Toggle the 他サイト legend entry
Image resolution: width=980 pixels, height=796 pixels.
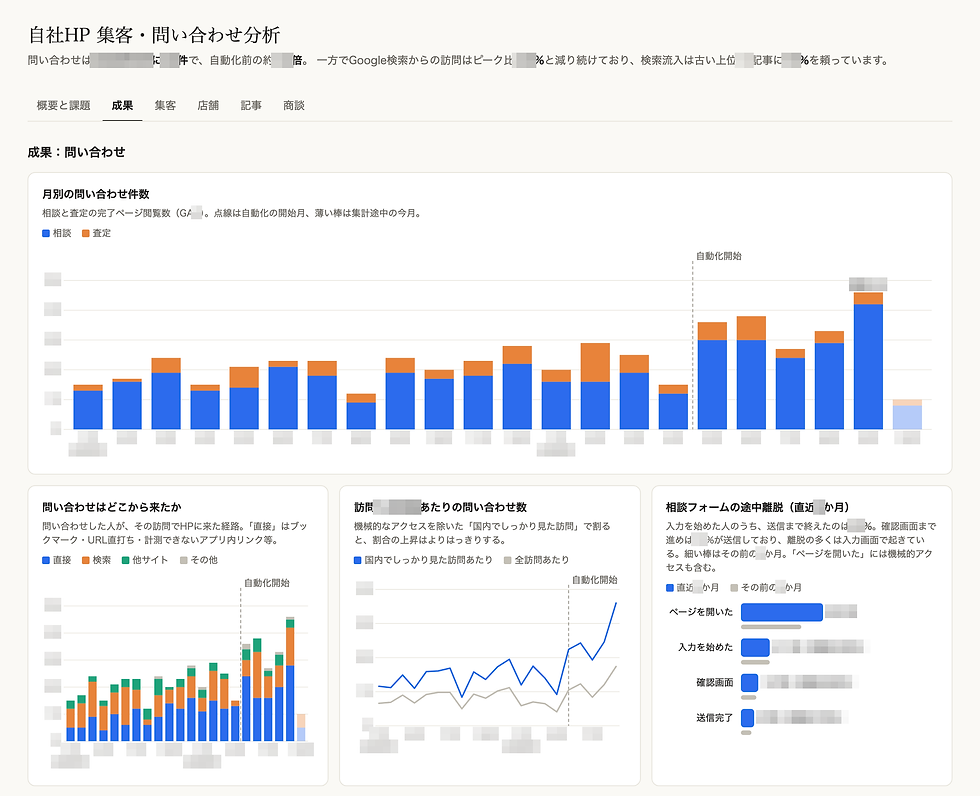(x=145, y=560)
